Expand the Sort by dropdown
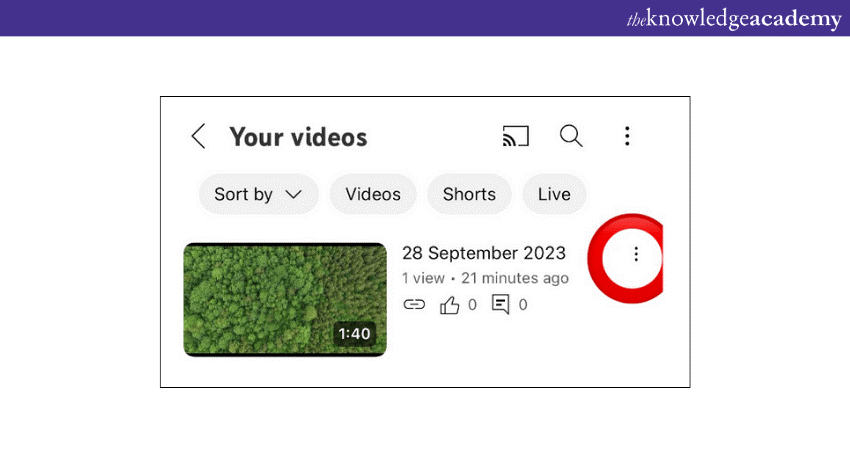850x450 pixels. 258,194
